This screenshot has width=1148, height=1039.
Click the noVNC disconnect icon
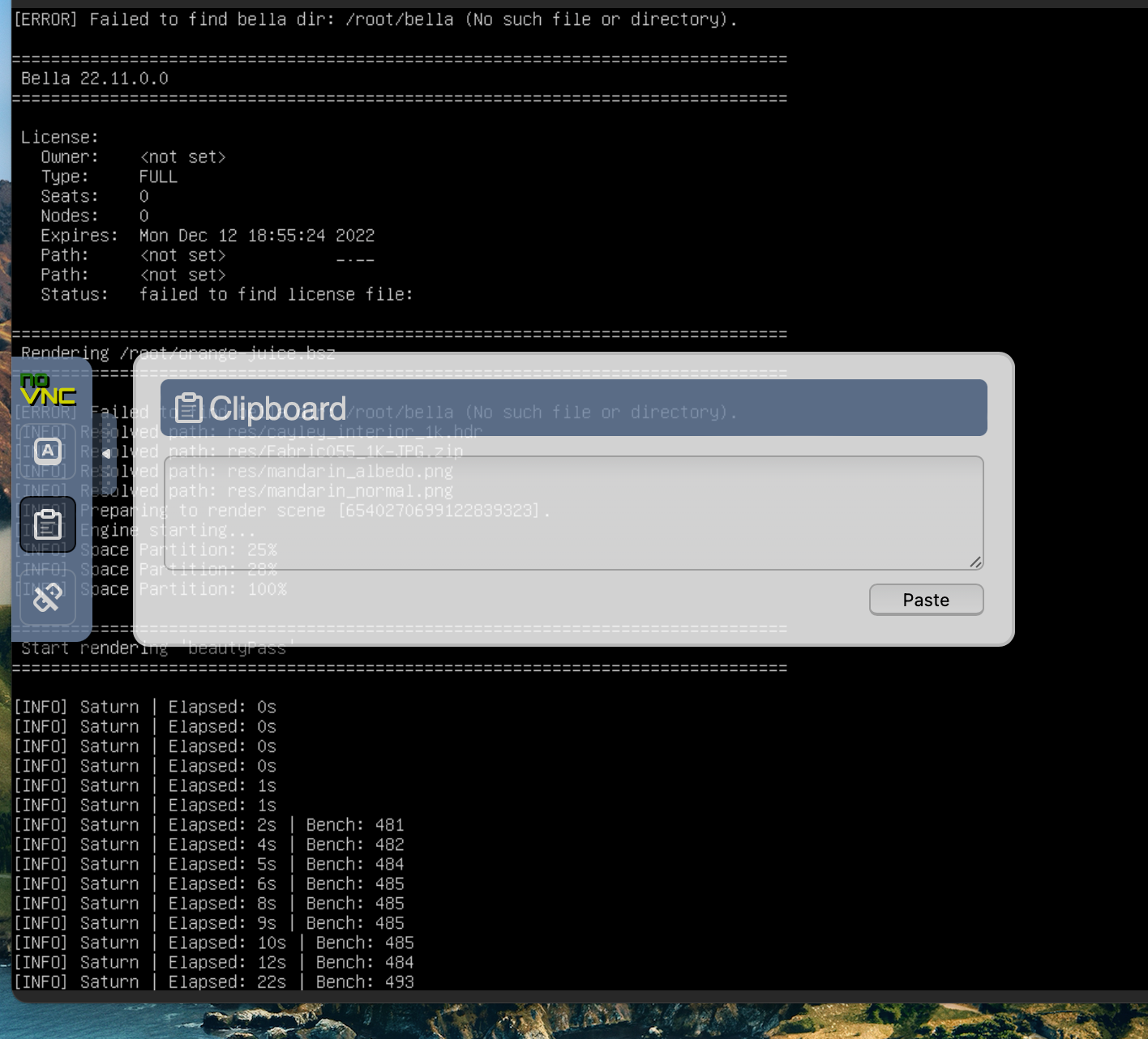point(48,597)
